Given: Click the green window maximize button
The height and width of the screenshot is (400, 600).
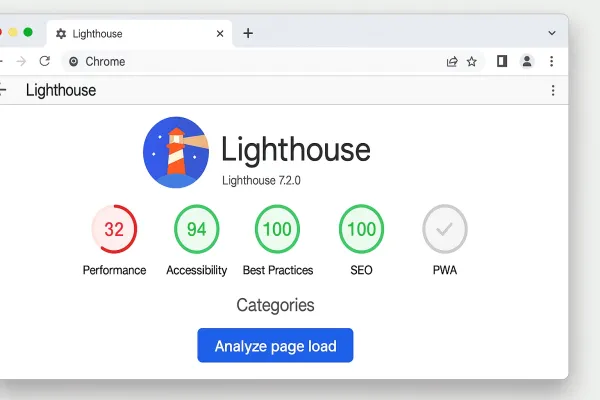Looking at the screenshot, I should click(x=28, y=32).
